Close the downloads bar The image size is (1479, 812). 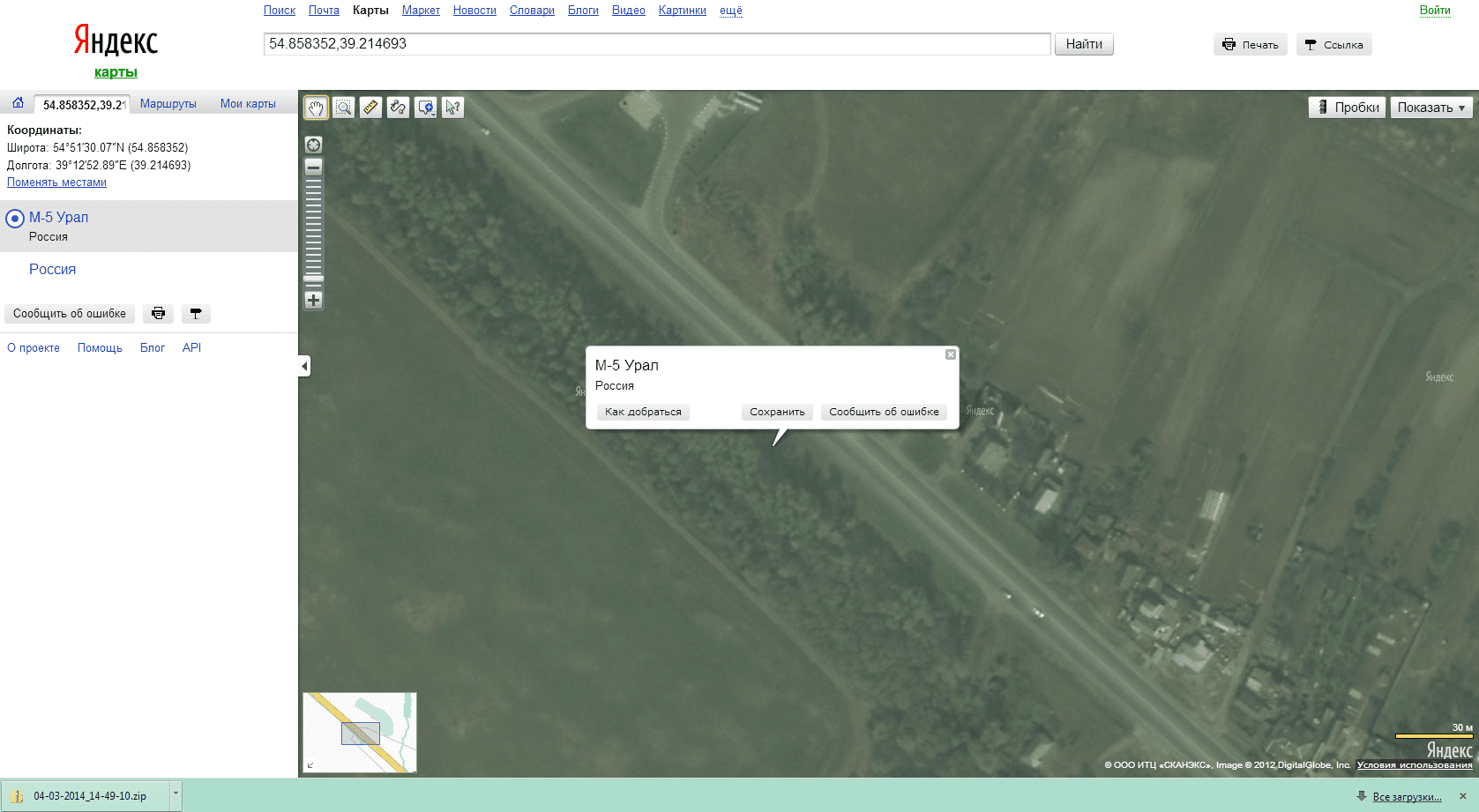1463,796
